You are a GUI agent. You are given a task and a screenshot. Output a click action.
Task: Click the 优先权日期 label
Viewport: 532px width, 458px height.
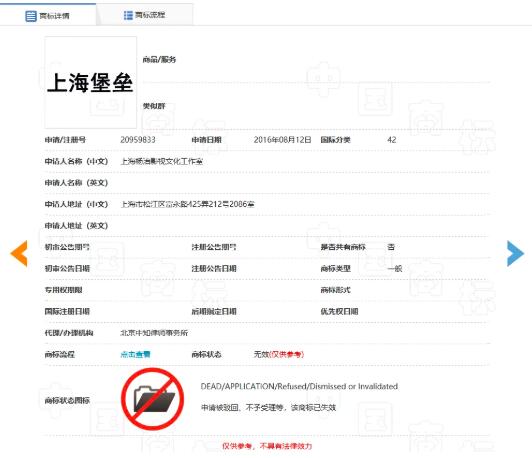(339, 311)
